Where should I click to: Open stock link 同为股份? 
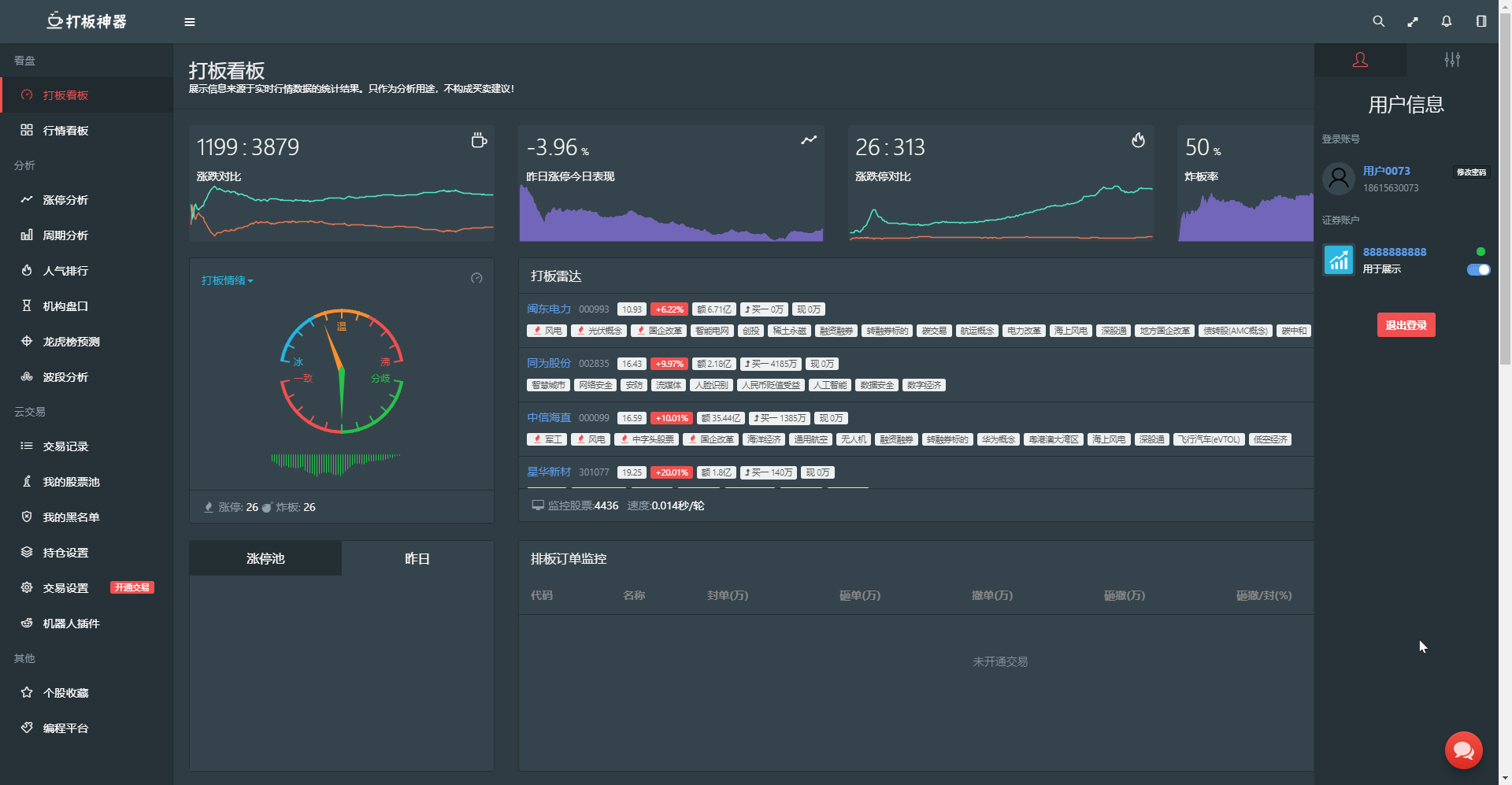click(549, 364)
